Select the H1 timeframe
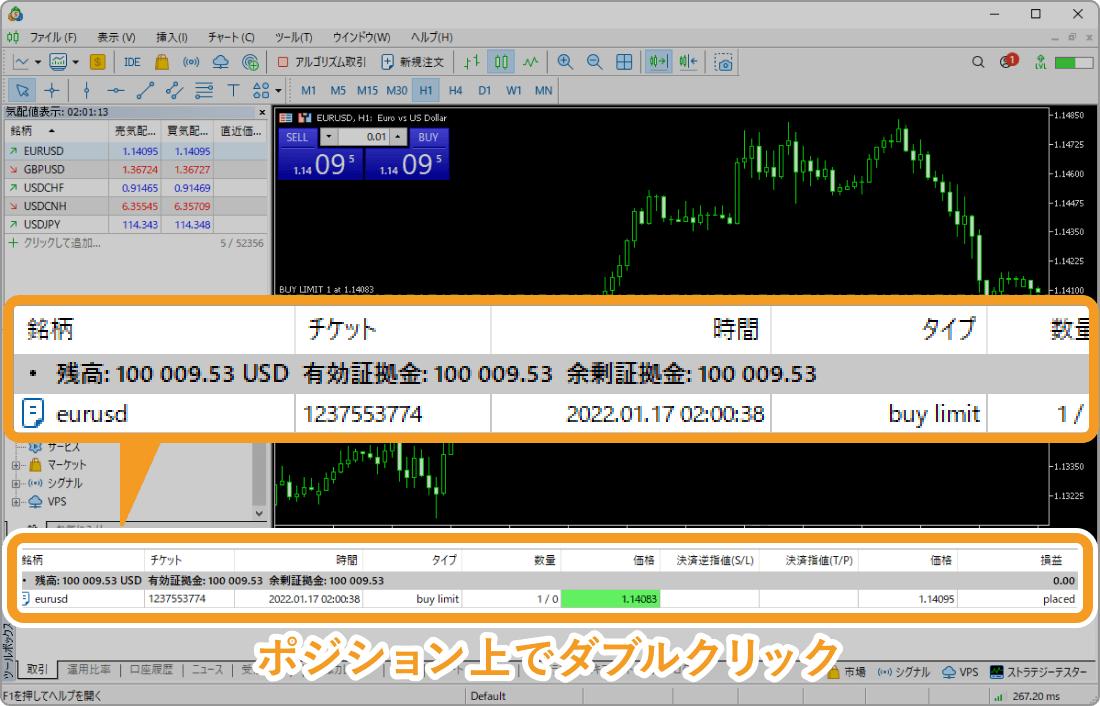Viewport: 1100px width, 706px height. (x=426, y=90)
